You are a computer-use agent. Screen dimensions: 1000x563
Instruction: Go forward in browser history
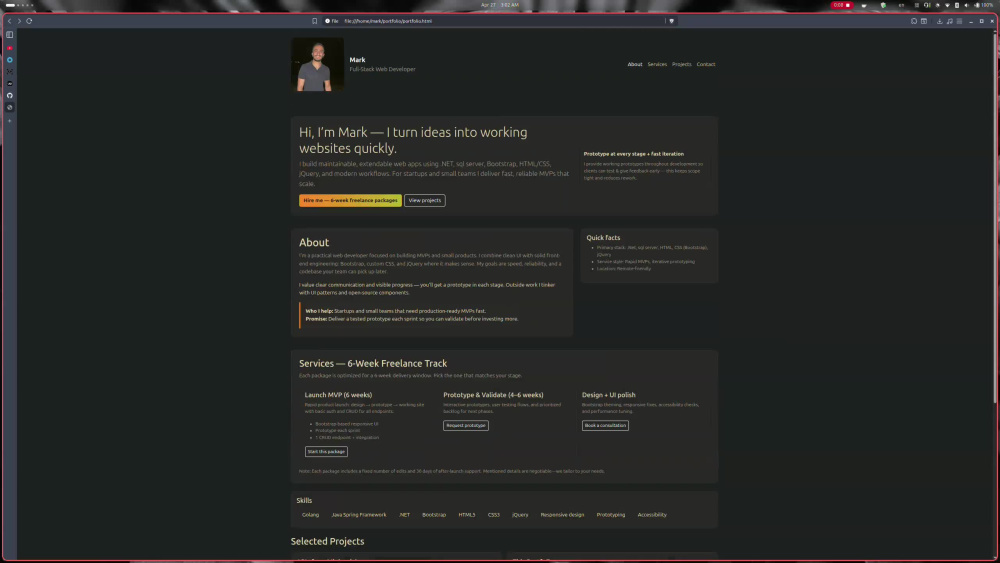pyautogui.click(x=19, y=21)
